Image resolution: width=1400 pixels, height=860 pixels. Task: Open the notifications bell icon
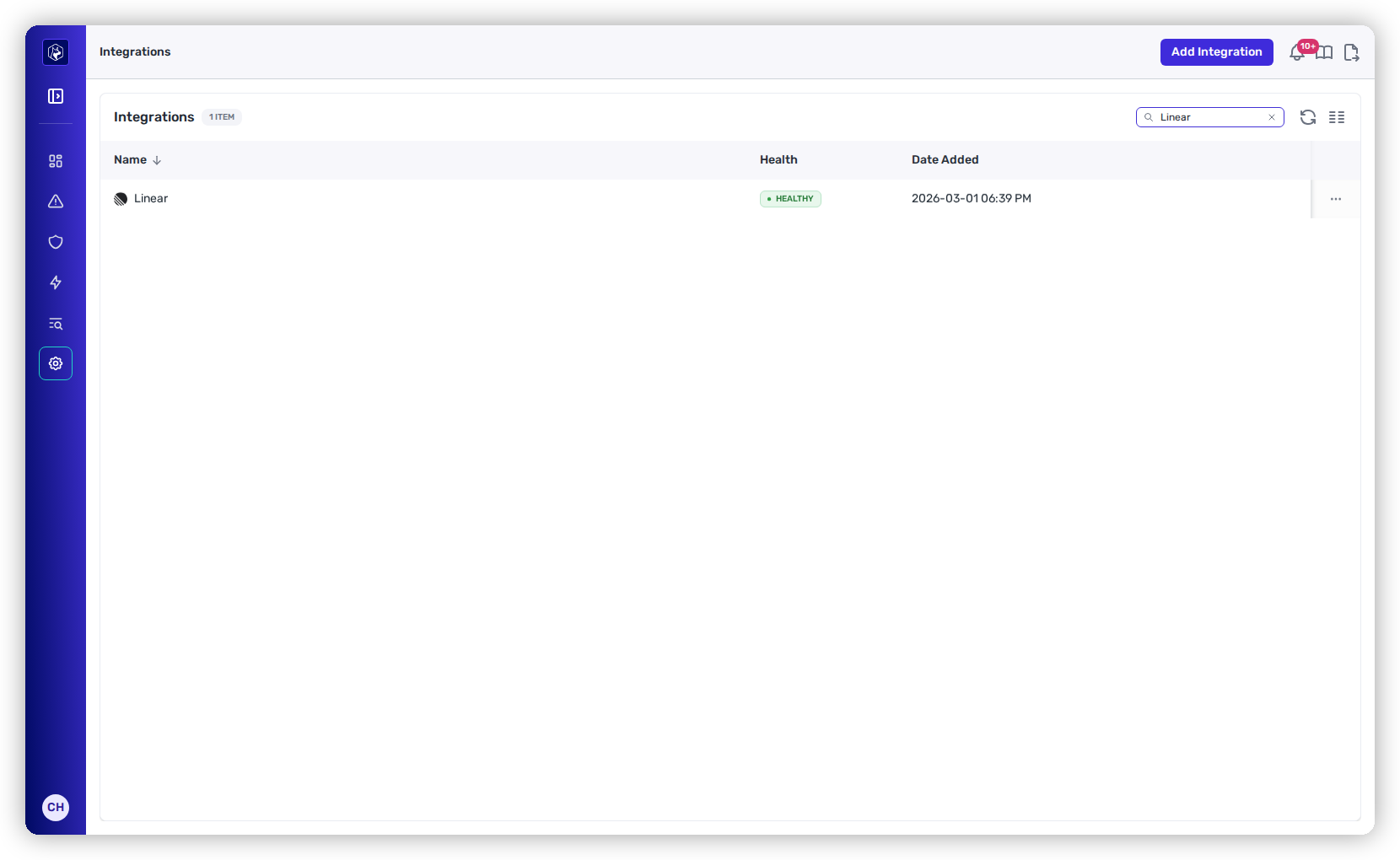1297,52
